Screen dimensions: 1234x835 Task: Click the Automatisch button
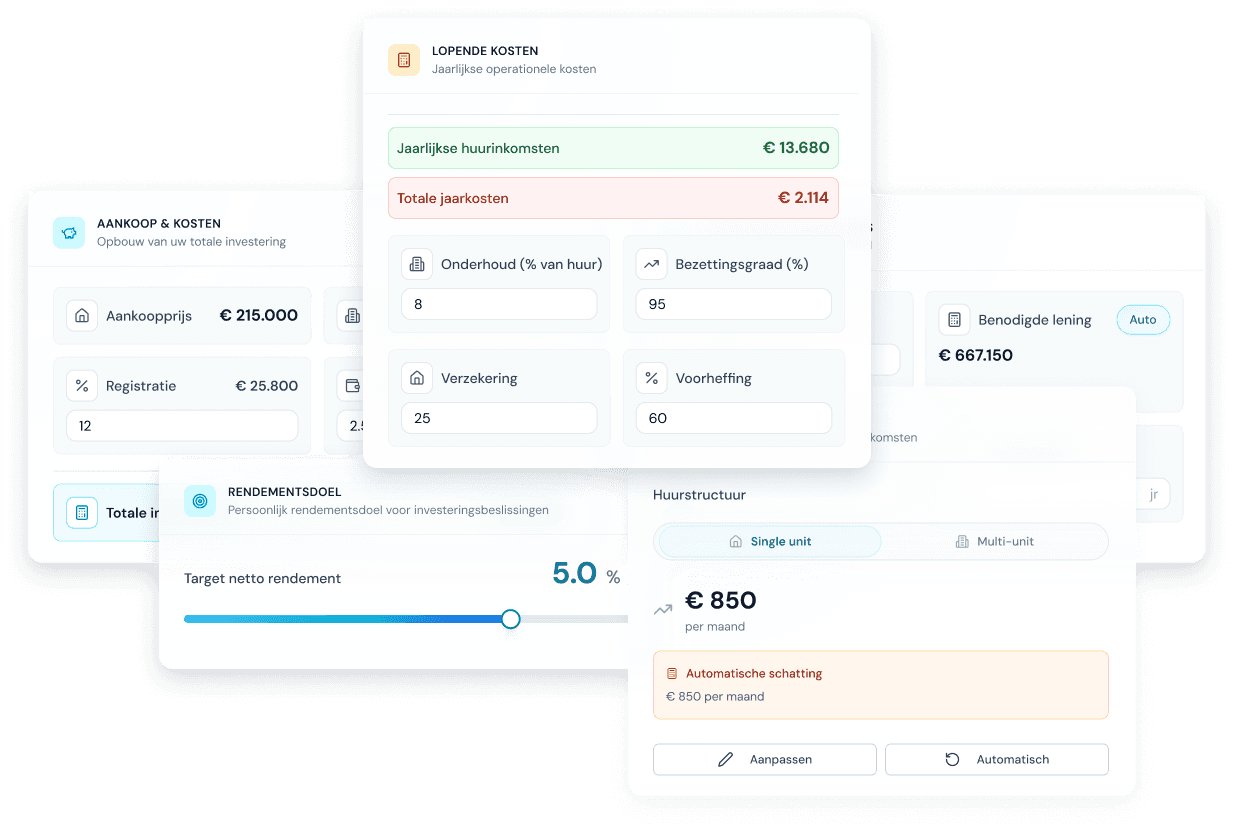[x=997, y=760]
